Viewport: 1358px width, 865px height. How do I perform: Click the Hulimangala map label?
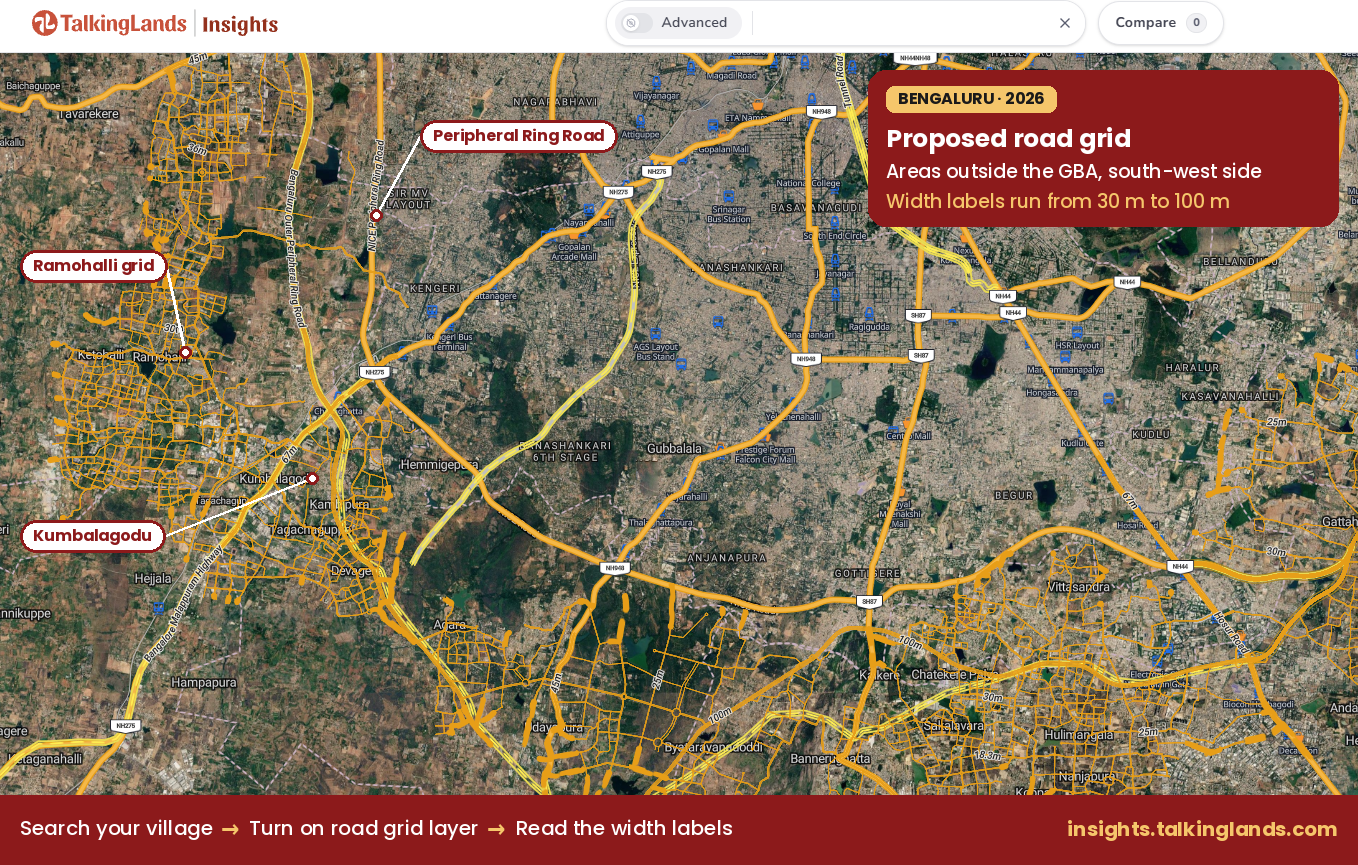1080,735
